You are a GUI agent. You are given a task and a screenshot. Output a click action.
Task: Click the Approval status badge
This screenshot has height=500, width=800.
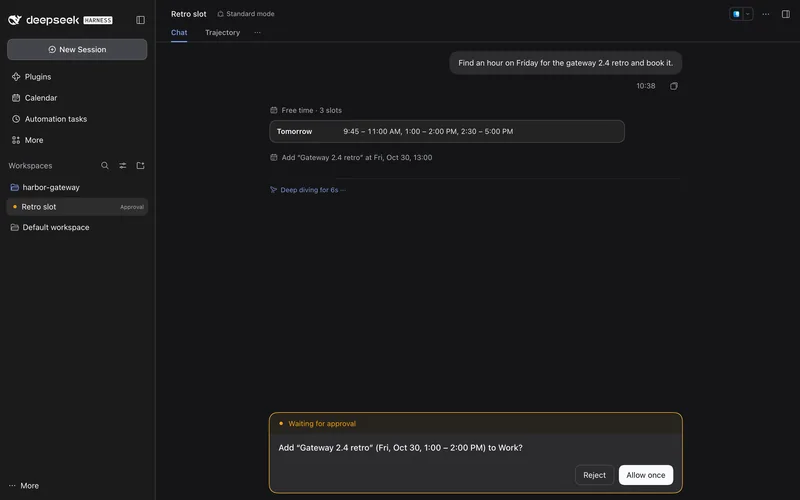[132, 207]
